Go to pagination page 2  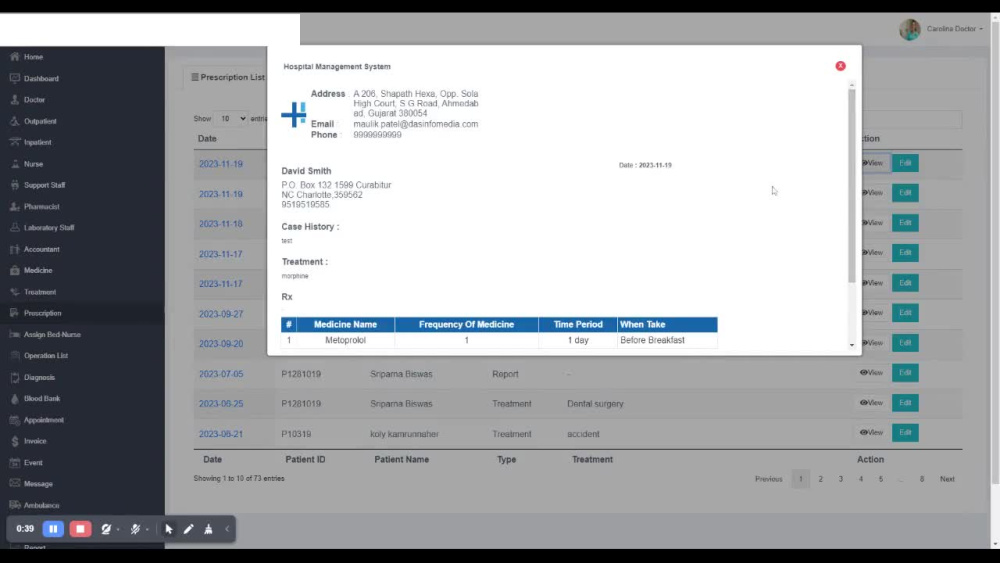821,479
